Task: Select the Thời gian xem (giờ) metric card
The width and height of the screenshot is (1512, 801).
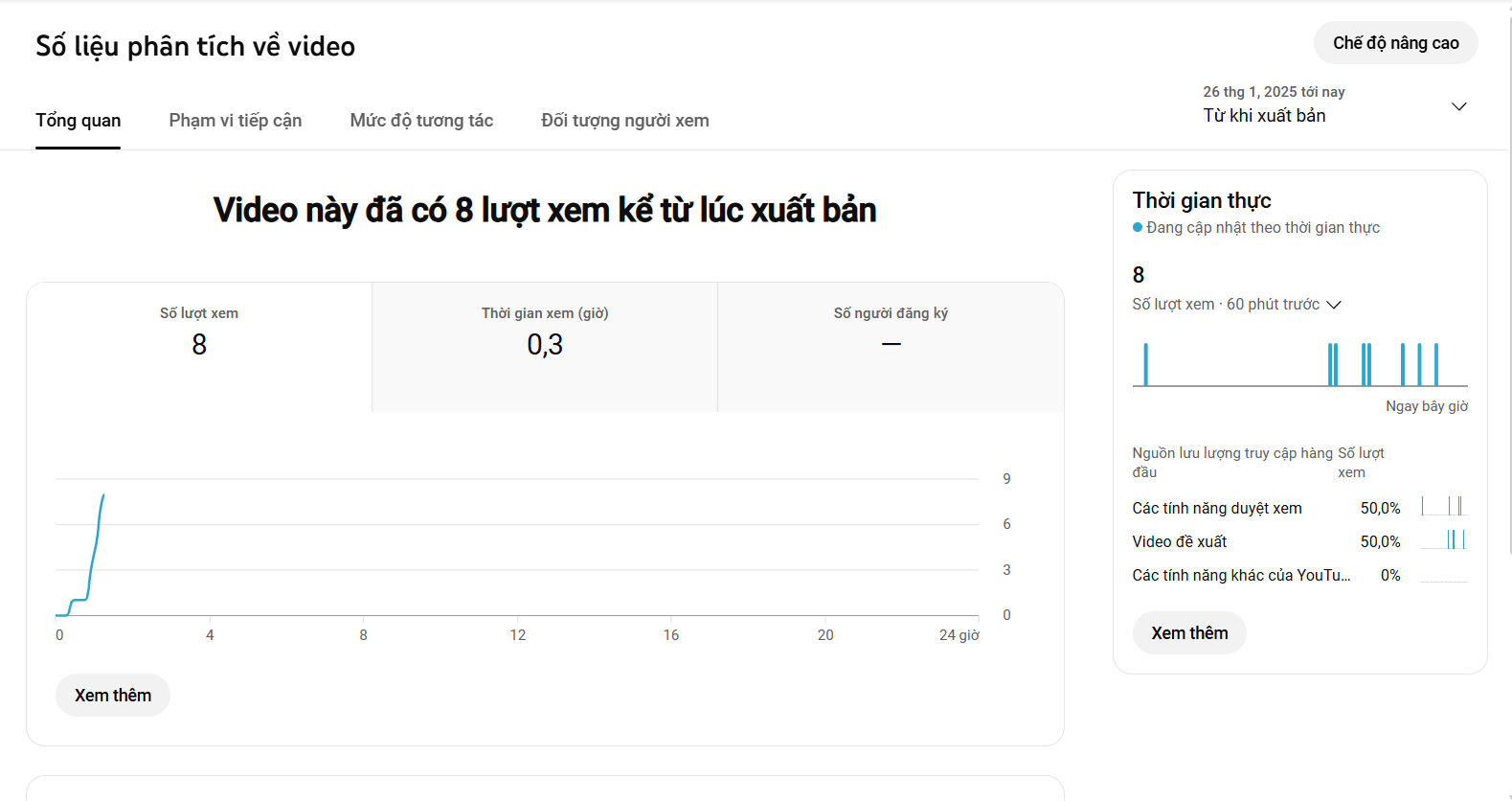Action: coord(545,346)
